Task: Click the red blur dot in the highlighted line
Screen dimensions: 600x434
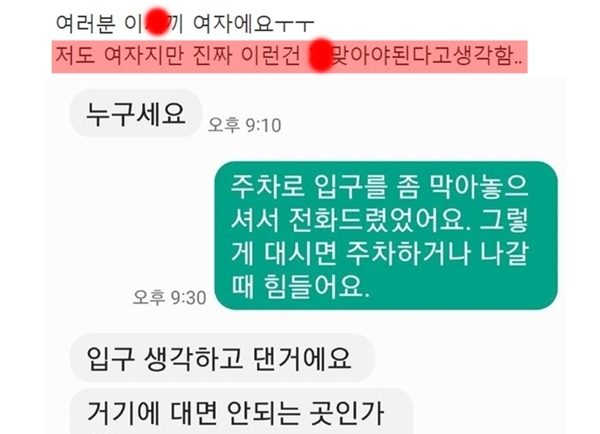Action: [x=320, y=55]
